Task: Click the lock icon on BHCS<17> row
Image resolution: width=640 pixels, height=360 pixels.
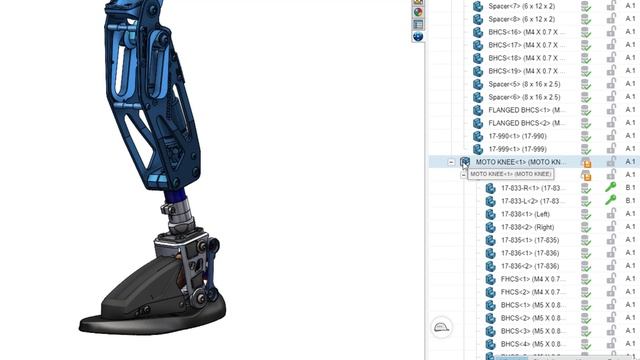Action: (611, 44)
